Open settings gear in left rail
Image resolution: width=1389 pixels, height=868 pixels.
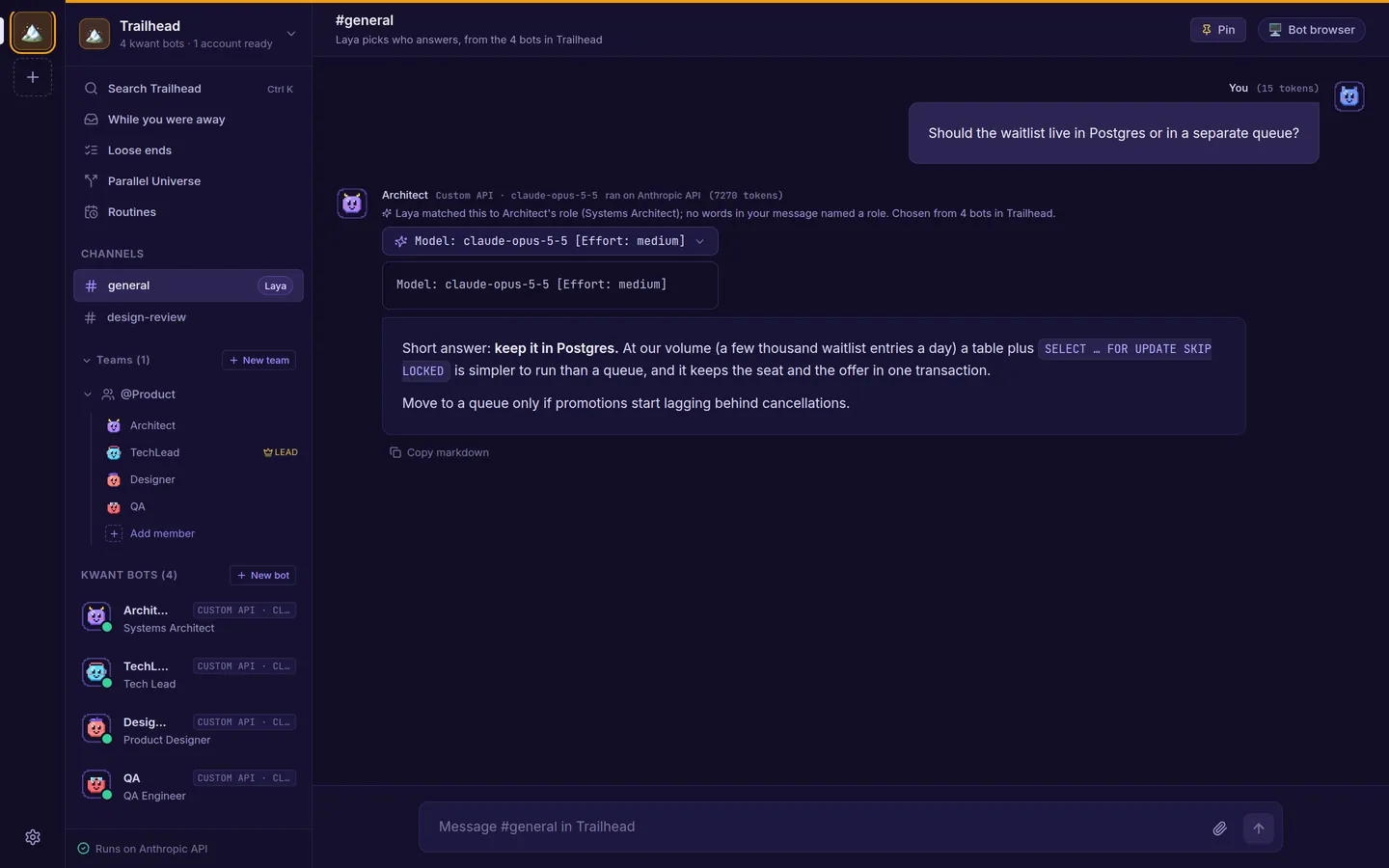pyautogui.click(x=33, y=837)
